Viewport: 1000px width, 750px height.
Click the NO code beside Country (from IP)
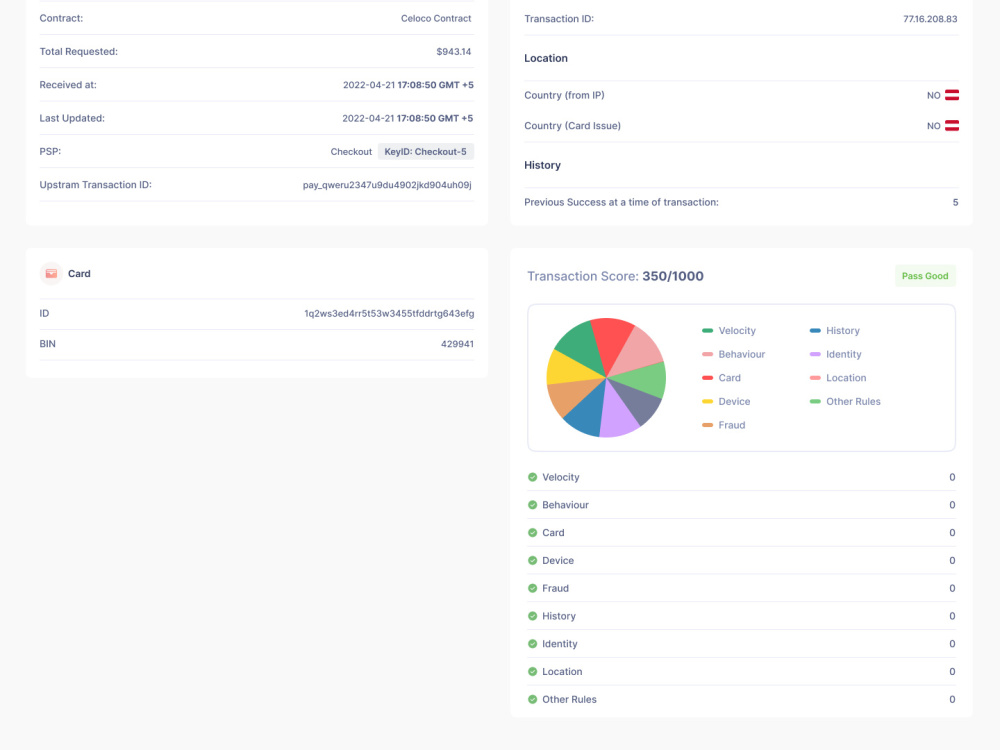(x=934, y=95)
